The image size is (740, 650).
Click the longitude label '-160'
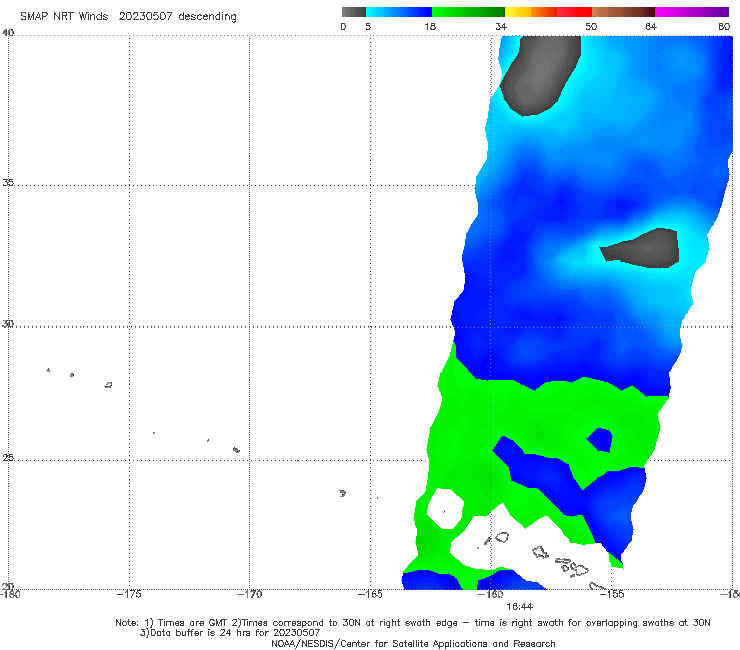point(491,594)
